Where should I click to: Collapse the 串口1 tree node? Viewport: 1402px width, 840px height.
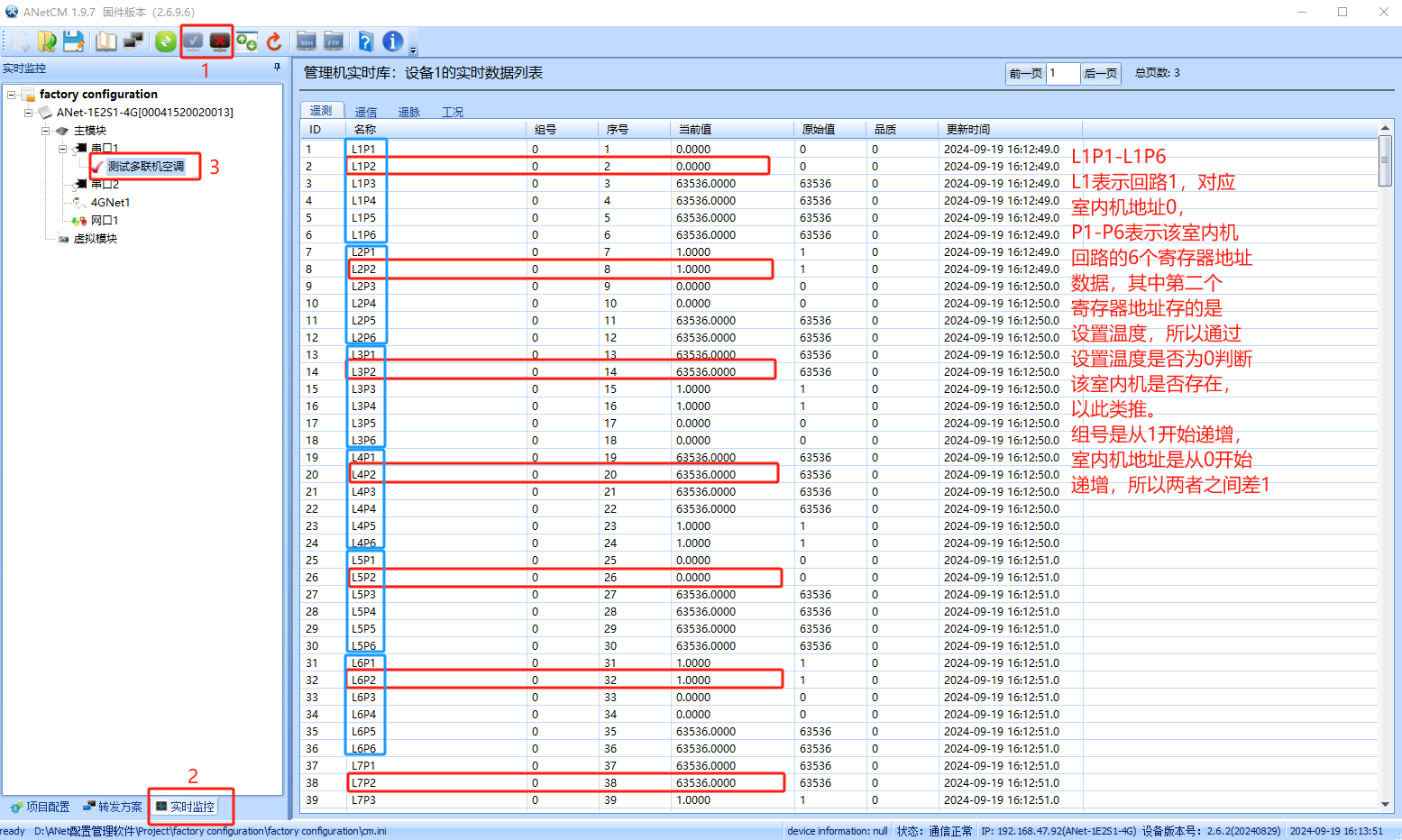pyautogui.click(x=62, y=149)
